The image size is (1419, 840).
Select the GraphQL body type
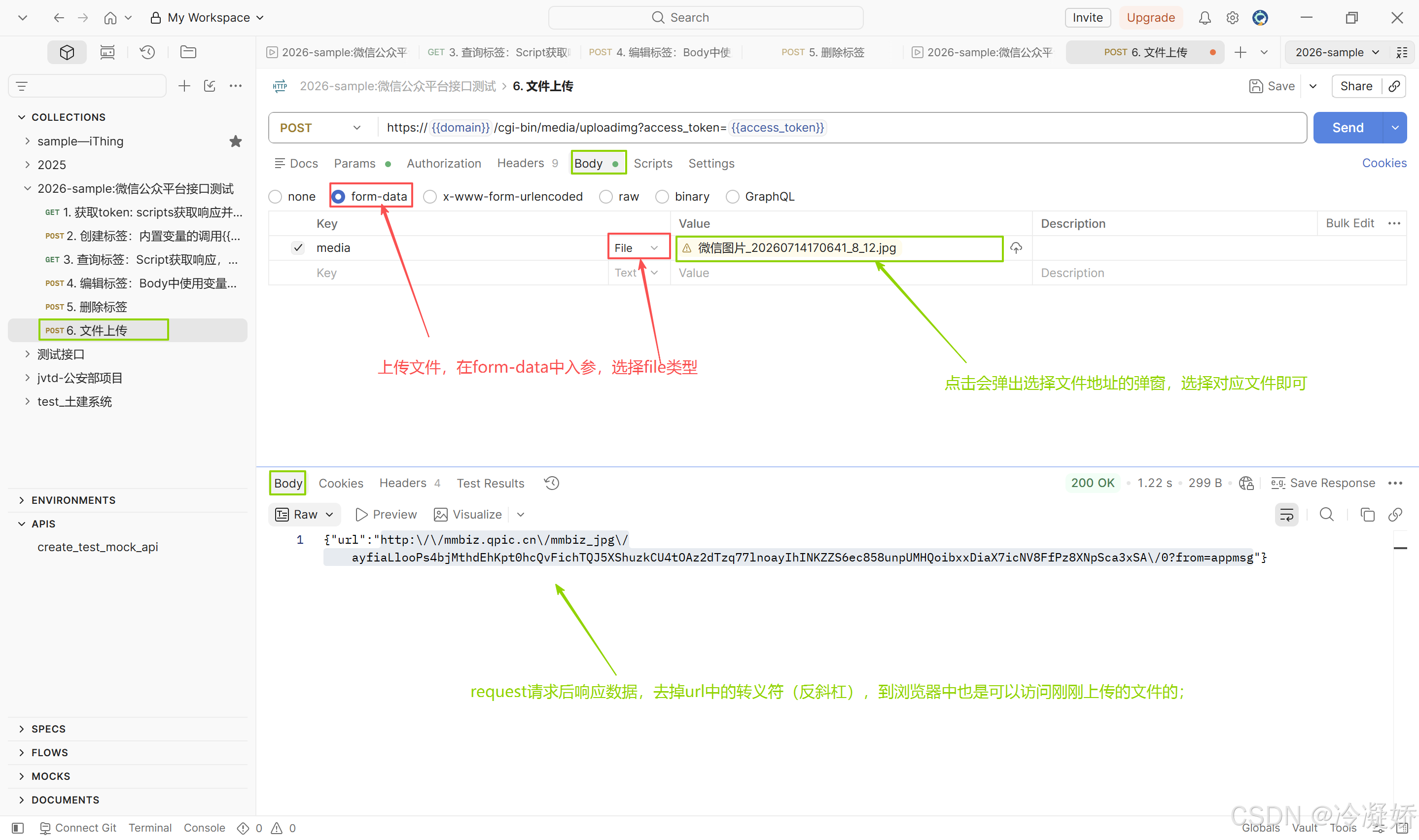click(x=733, y=196)
